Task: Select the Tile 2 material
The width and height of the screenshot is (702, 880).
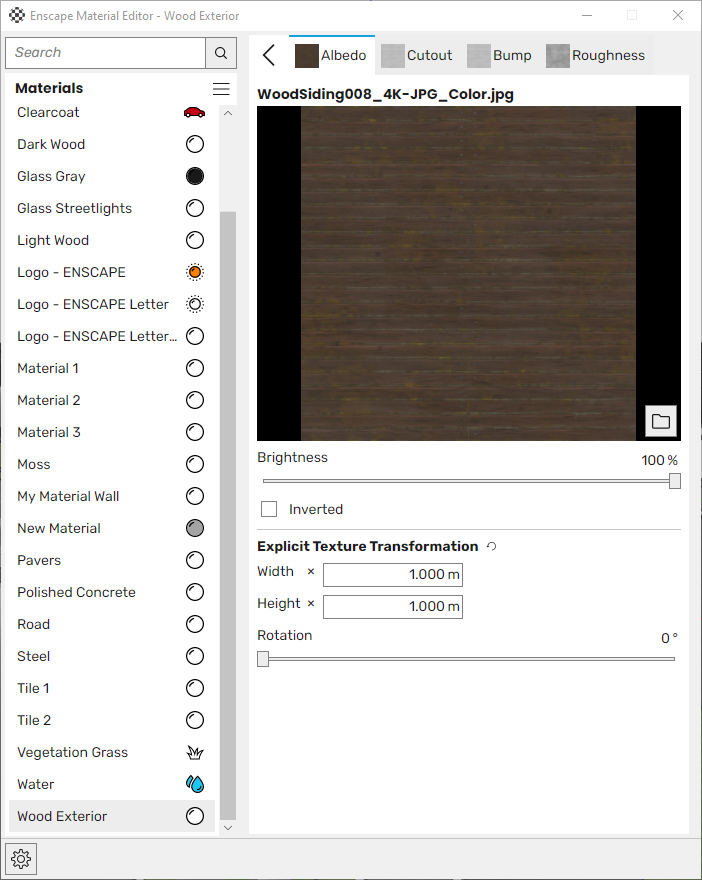Action: [x=112, y=720]
